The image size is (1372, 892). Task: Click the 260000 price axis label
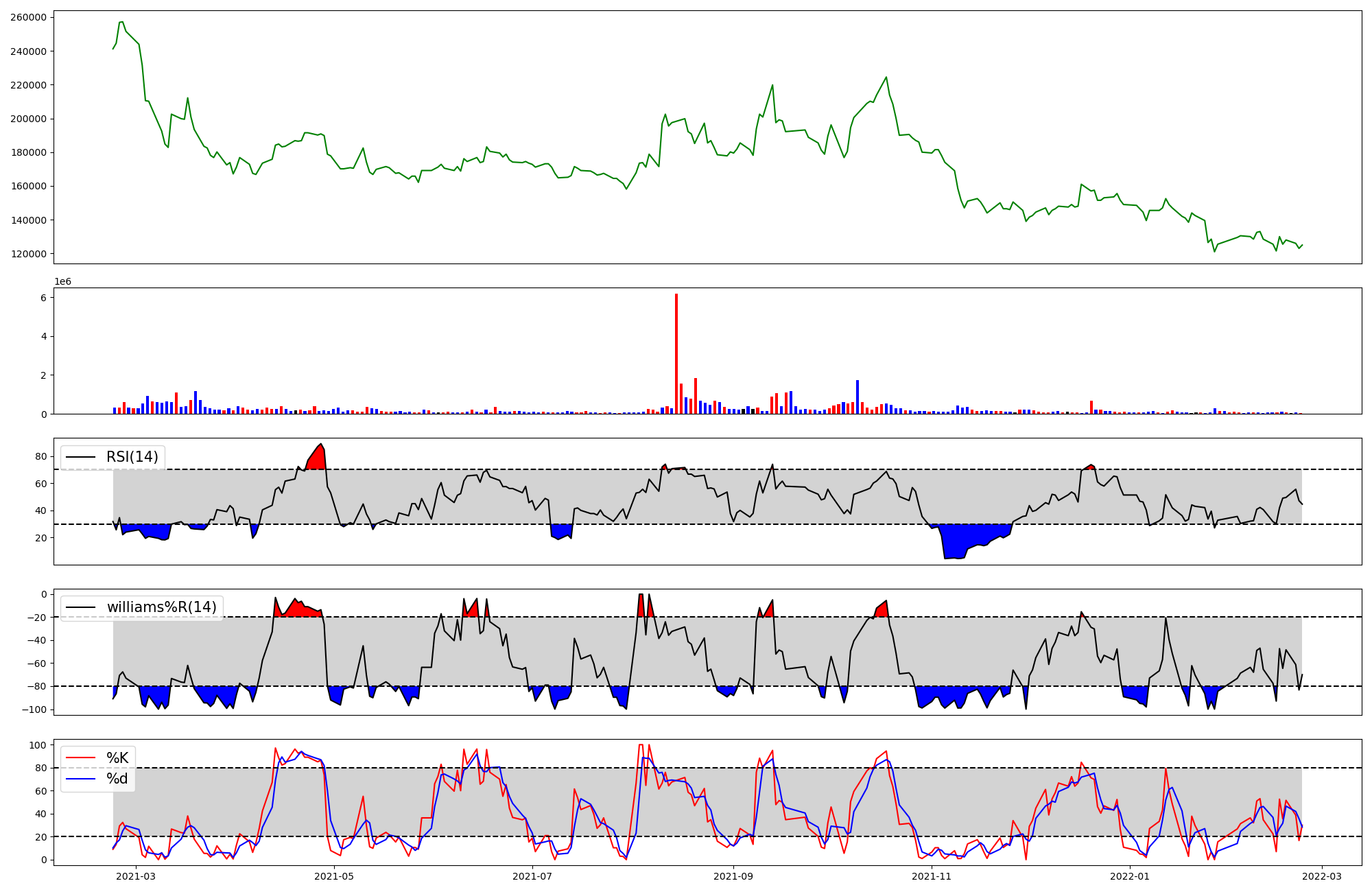coord(28,17)
